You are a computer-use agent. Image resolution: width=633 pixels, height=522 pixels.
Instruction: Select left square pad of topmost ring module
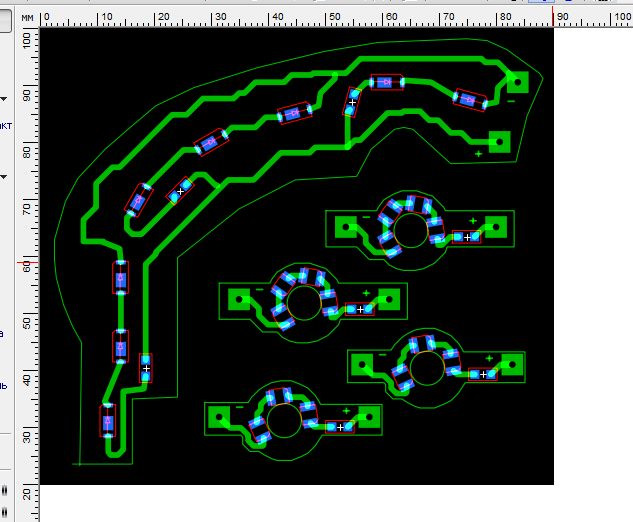tap(346, 227)
